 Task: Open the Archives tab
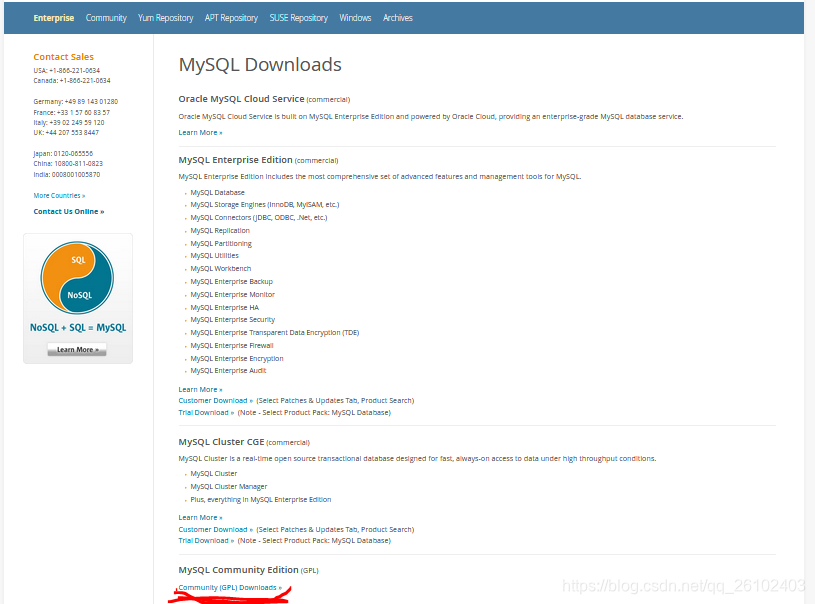tap(398, 18)
